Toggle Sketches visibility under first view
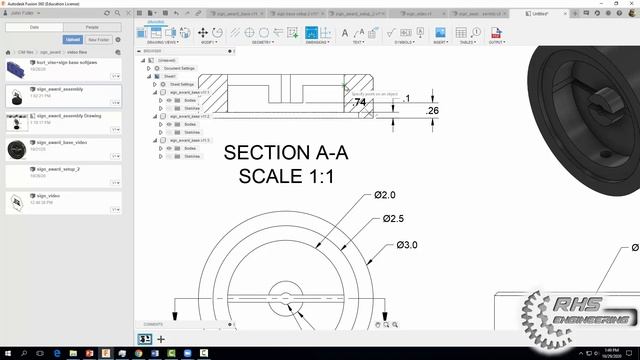Screen dimensions: 640x360 pyautogui.click(x=169, y=108)
